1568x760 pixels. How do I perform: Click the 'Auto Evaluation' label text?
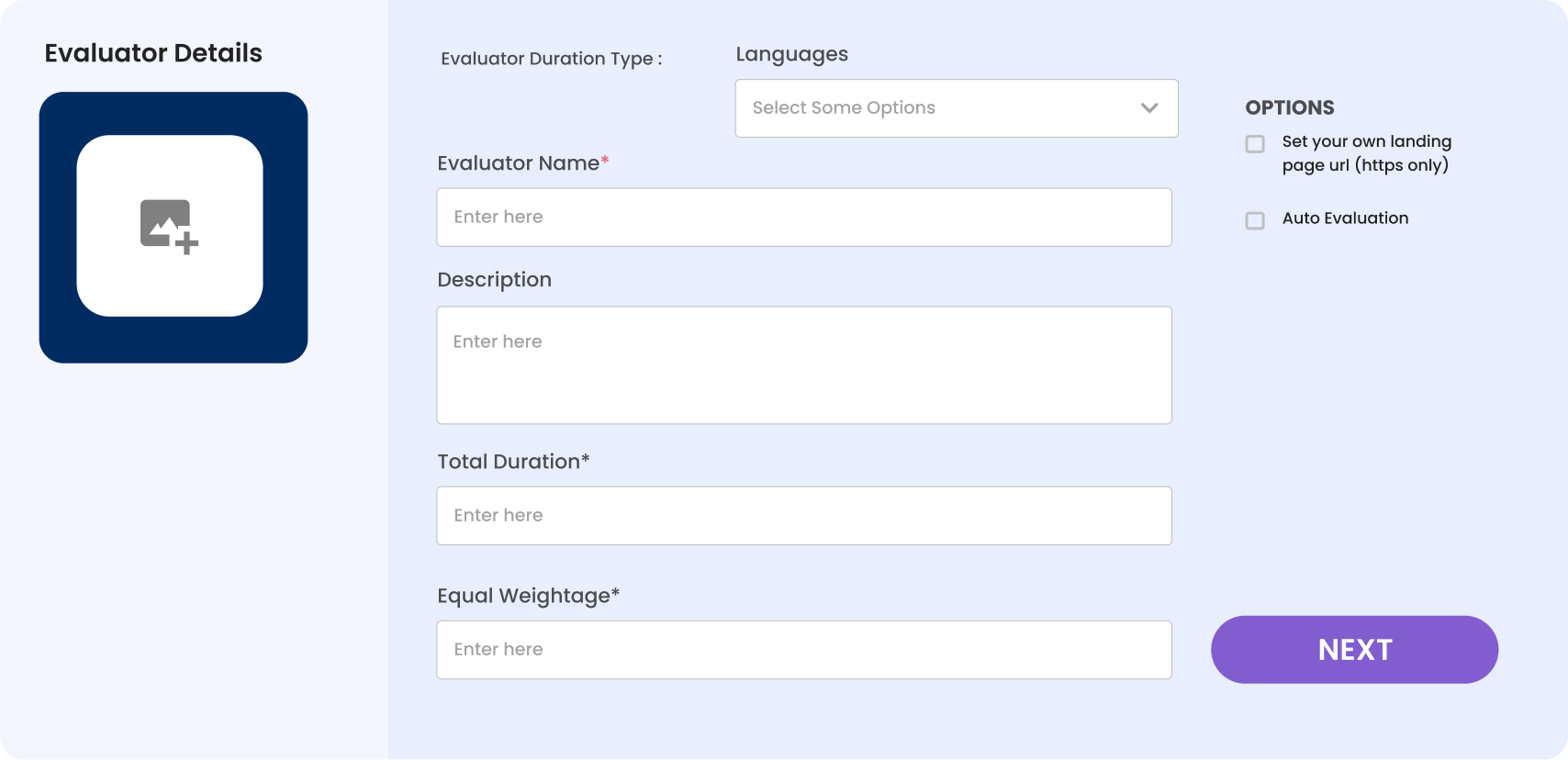pyautogui.click(x=1345, y=218)
